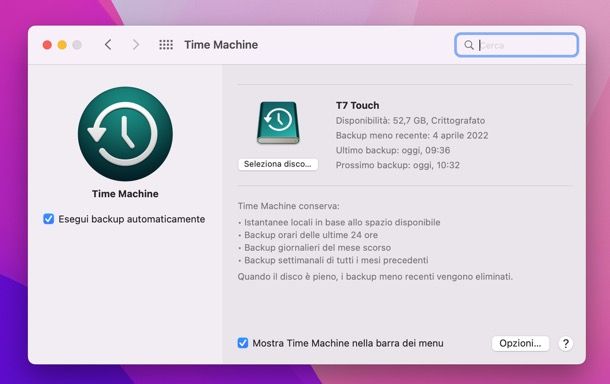Screen dimensions: 610x384
Task: Click Ultimo backup: oggi, 09:36
Action: click(x=393, y=150)
